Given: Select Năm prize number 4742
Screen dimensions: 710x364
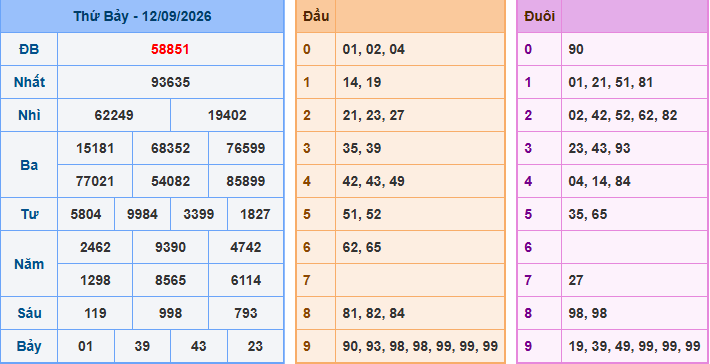Looking at the screenshot, I should coord(246,248).
